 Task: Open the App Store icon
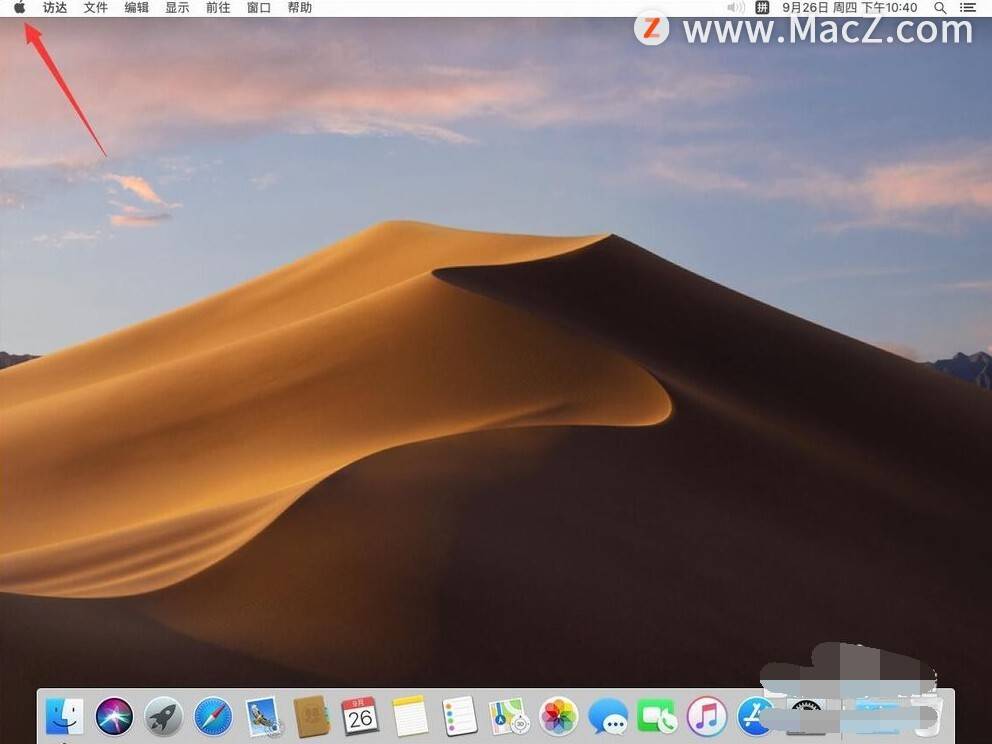pos(754,716)
